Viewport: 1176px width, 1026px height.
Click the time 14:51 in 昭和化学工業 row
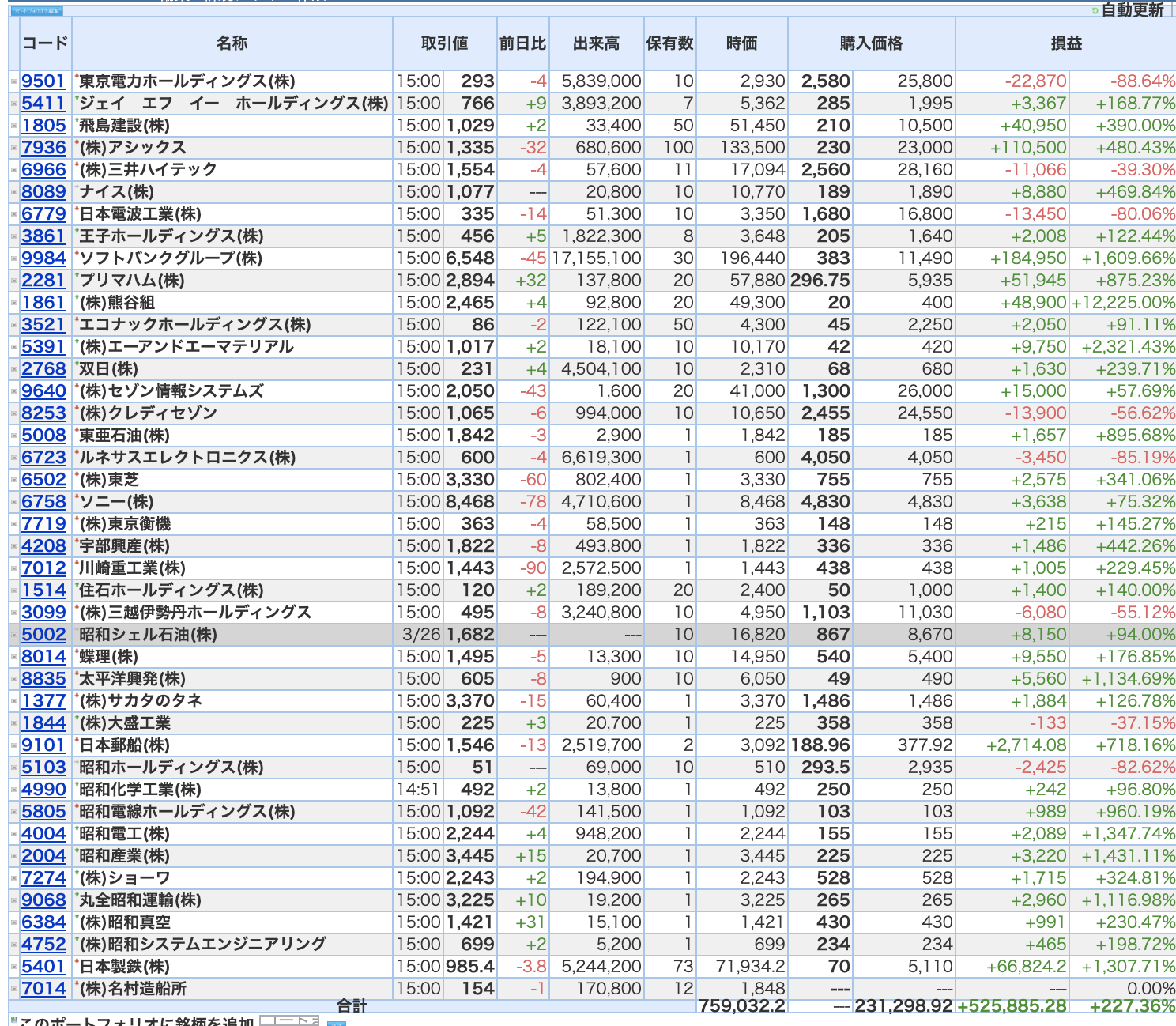[419, 790]
